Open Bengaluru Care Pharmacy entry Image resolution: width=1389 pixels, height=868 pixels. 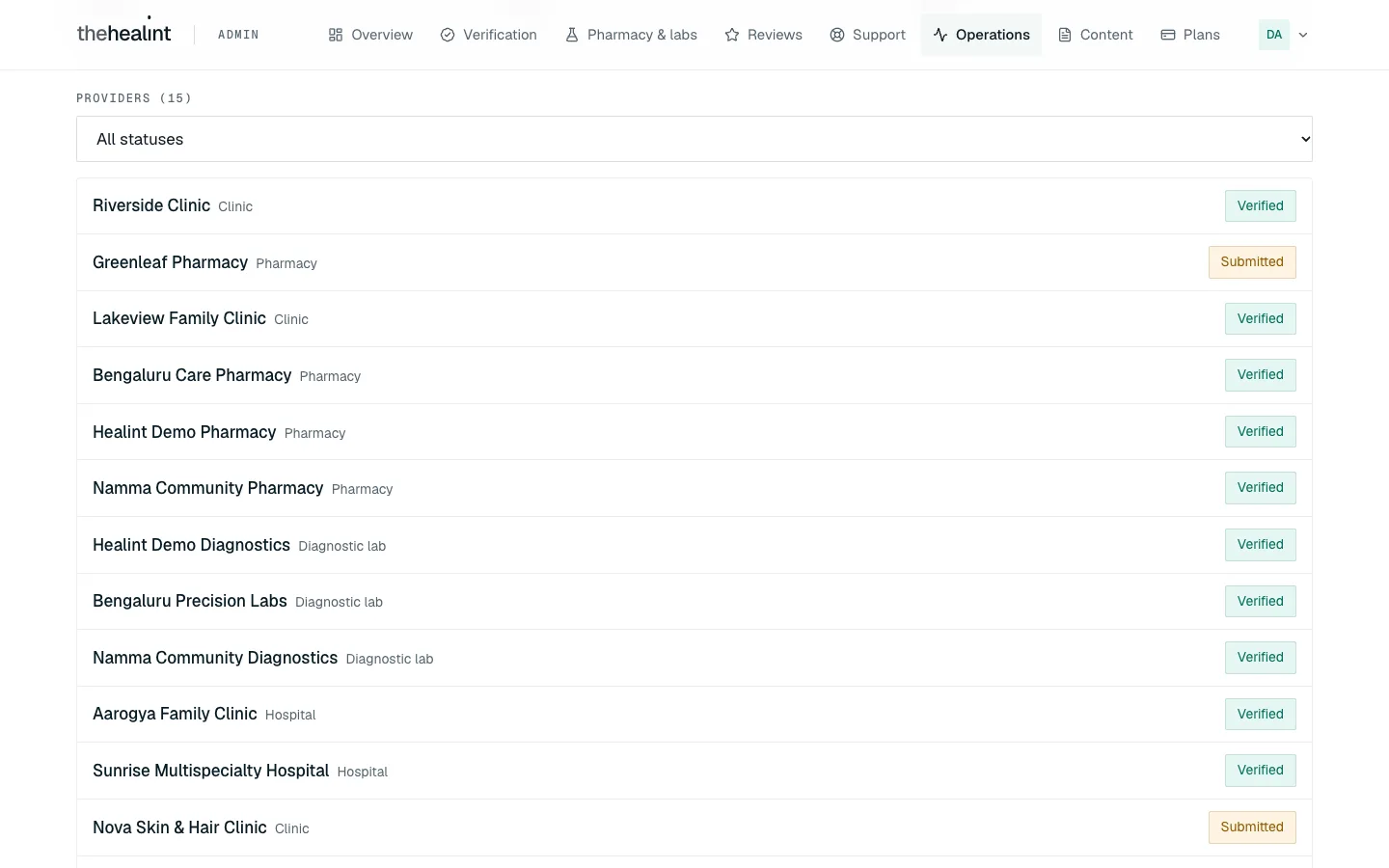(x=694, y=375)
